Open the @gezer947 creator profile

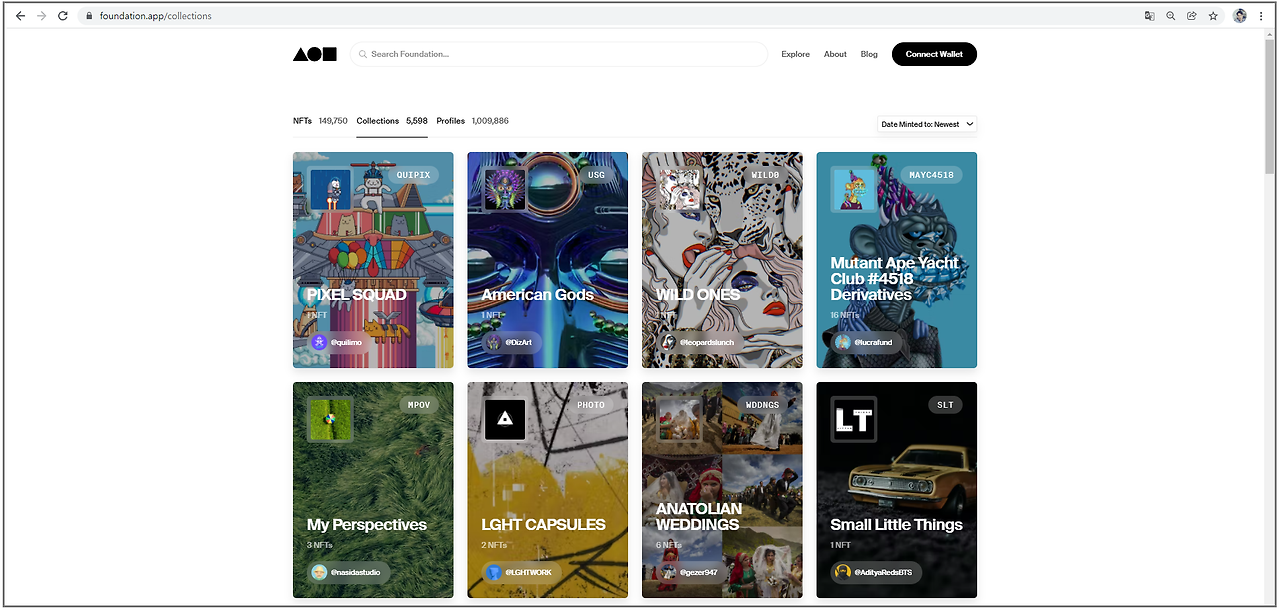coord(693,572)
